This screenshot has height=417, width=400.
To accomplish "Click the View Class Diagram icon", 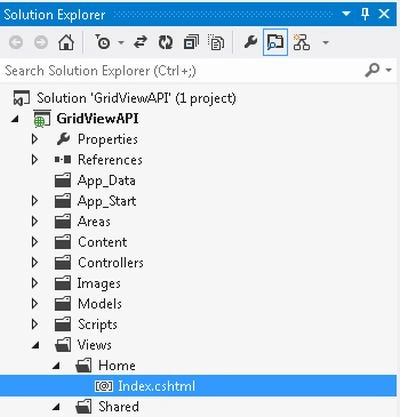I will (301, 42).
